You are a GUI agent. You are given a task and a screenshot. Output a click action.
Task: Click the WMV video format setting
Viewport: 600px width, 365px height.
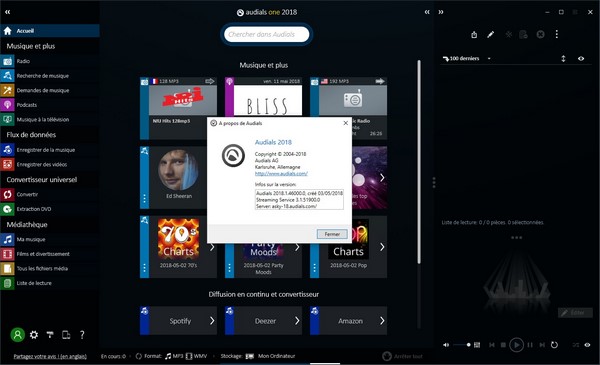[197, 356]
